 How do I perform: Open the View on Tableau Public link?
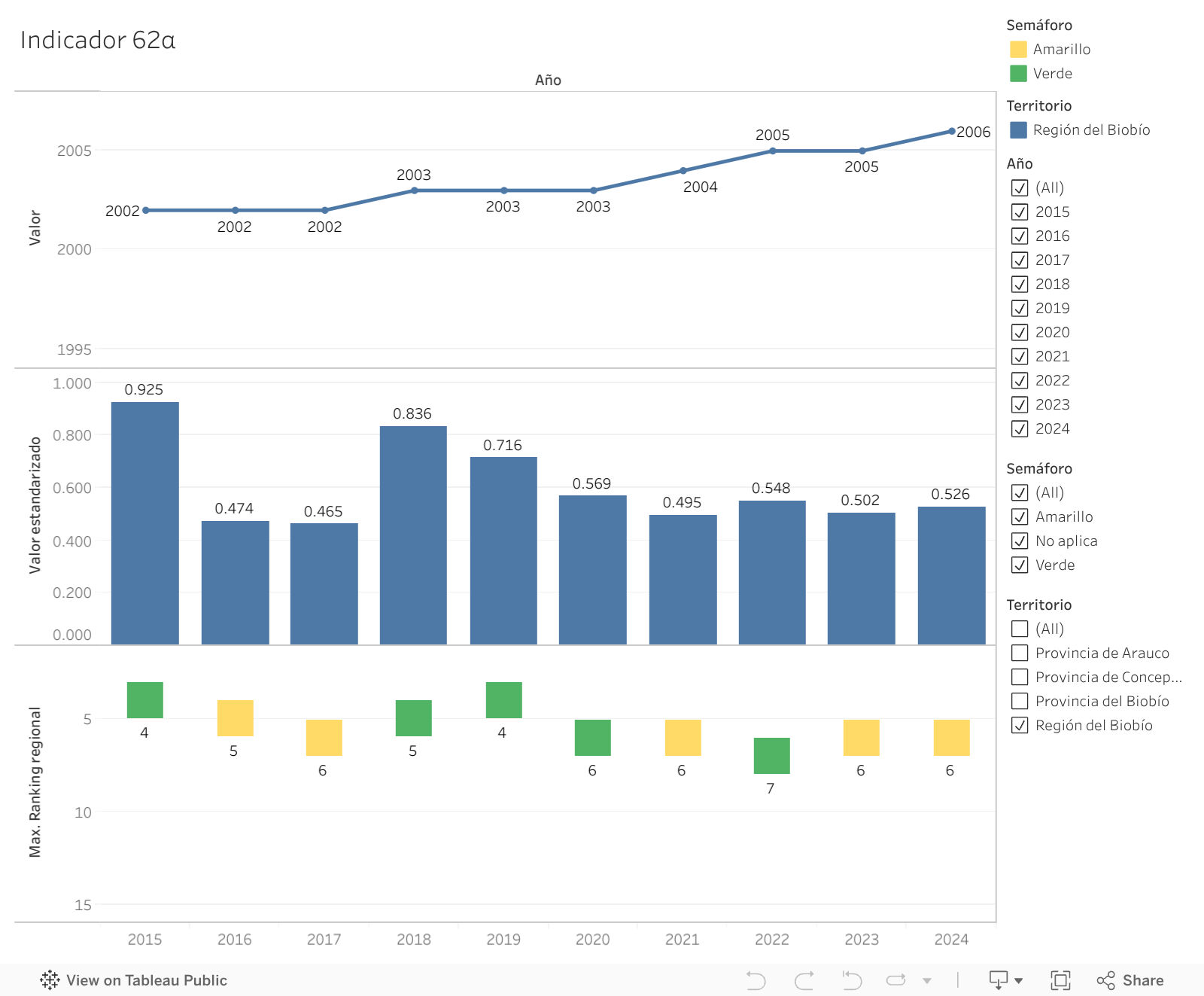146,980
